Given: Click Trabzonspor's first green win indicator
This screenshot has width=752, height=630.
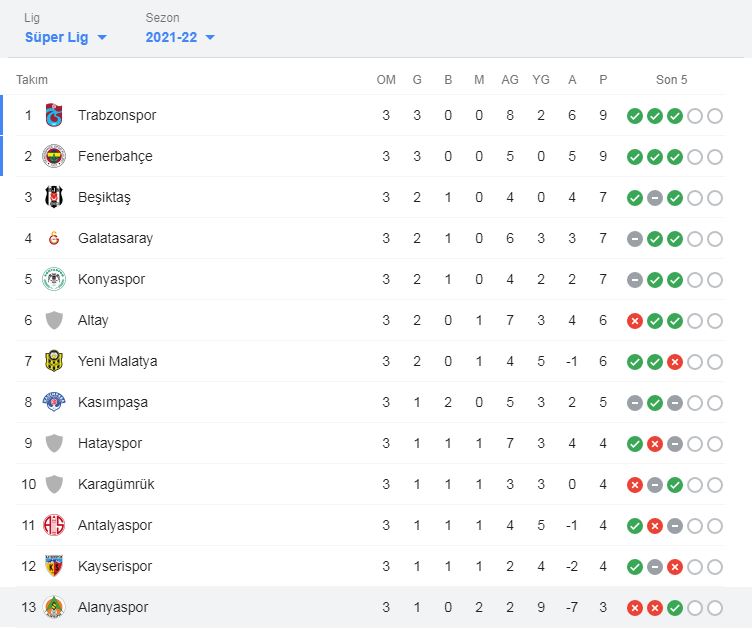Looking at the screenshot, I should [634, 115].
